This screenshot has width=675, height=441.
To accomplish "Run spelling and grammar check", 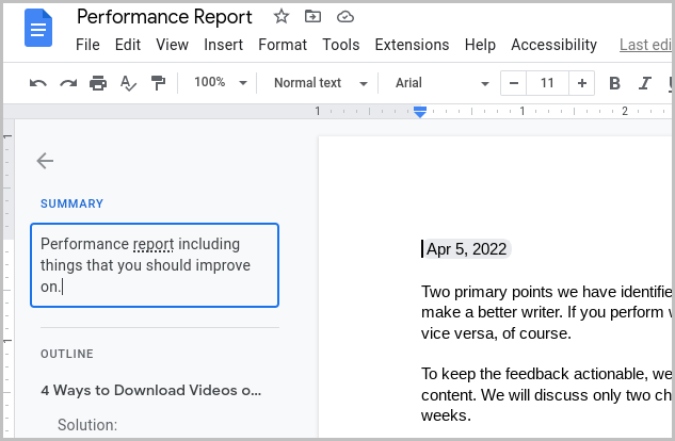I will (x=128, y=83).
